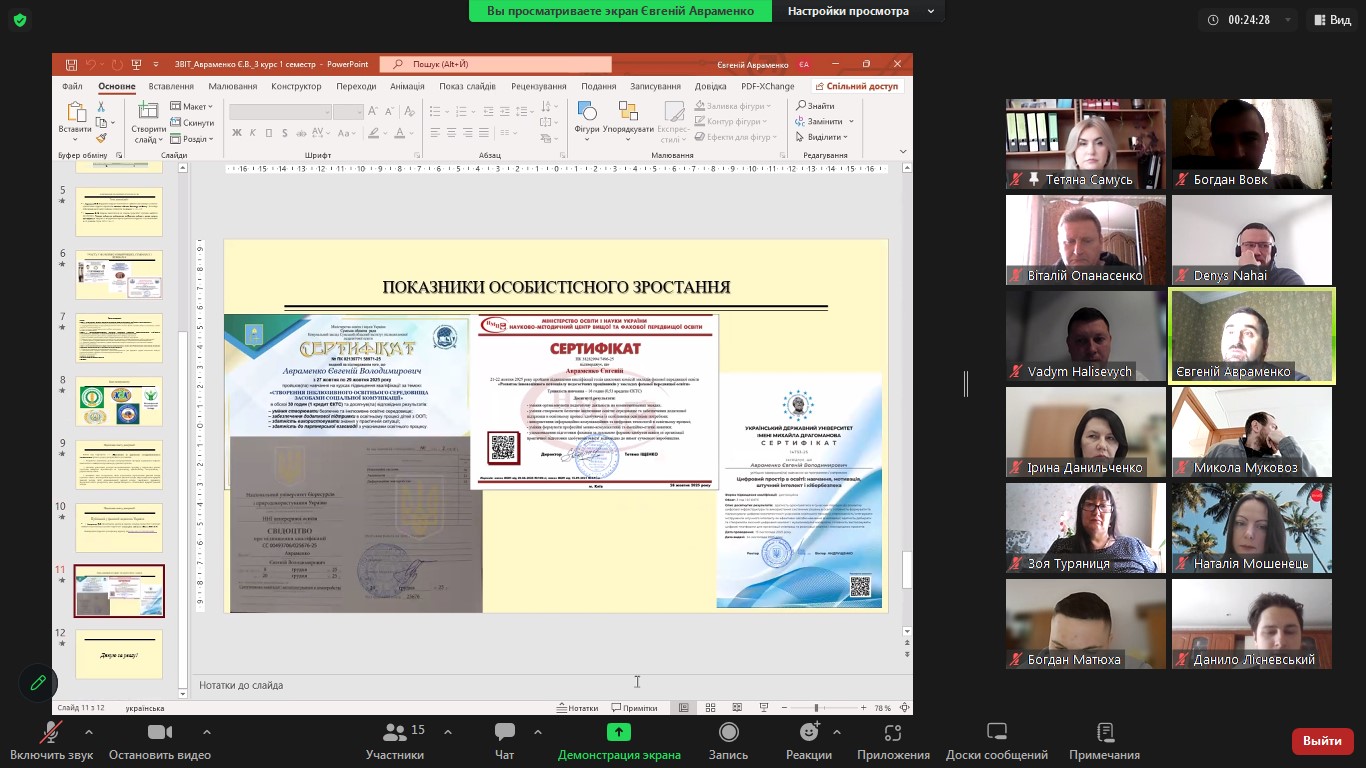Click the green annotation pencil icon
The height and width of the screenshot is (768, 1366).
point(38,682)
